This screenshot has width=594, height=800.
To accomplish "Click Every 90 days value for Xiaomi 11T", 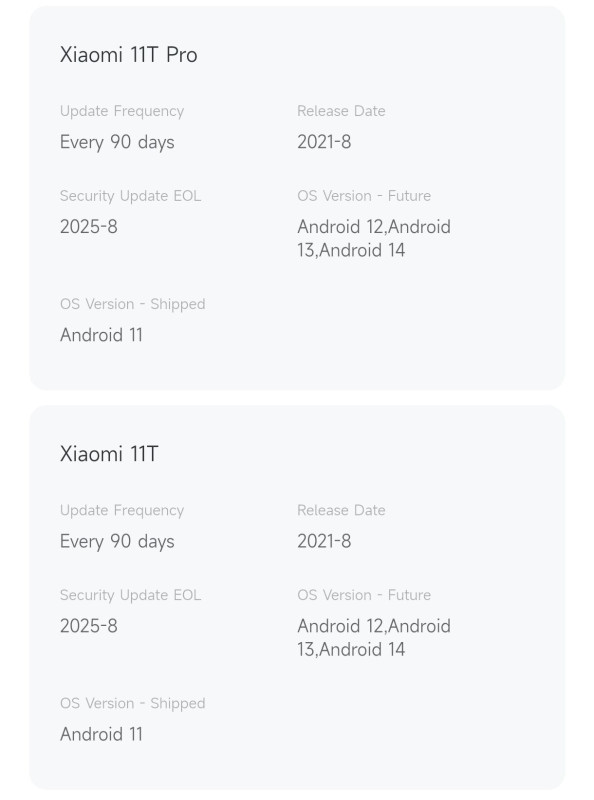I will click(x=117, y=541).
